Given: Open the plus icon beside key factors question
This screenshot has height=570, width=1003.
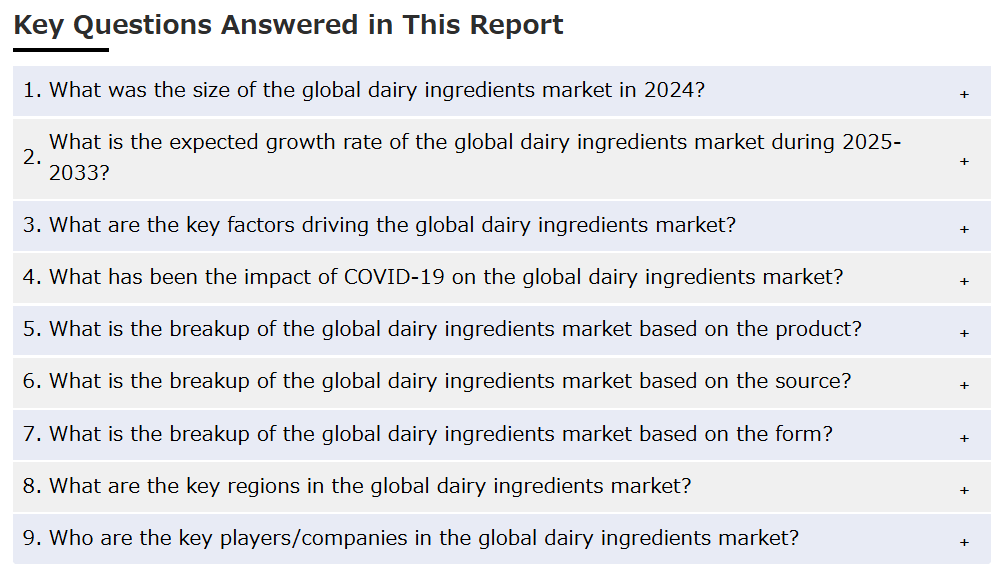Looking at the screenshot, I should point(964,229).
